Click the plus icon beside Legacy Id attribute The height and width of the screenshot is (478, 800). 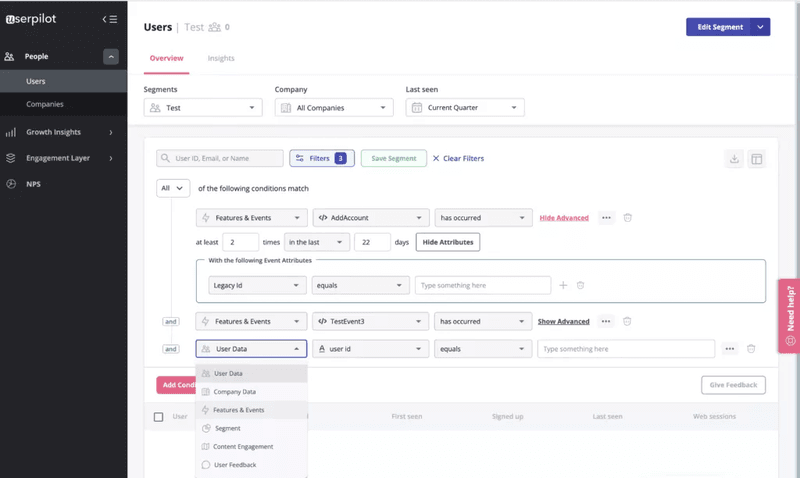[563, 285]
